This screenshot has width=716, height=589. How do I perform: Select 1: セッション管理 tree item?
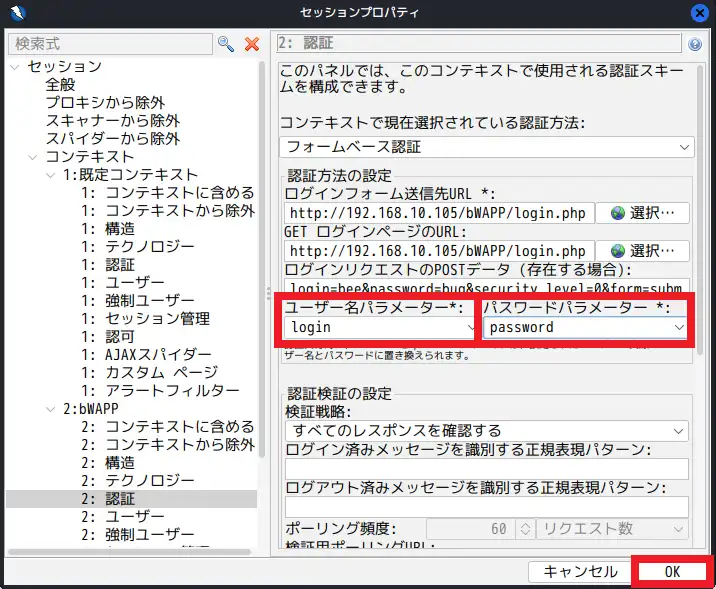coord(145,319)
